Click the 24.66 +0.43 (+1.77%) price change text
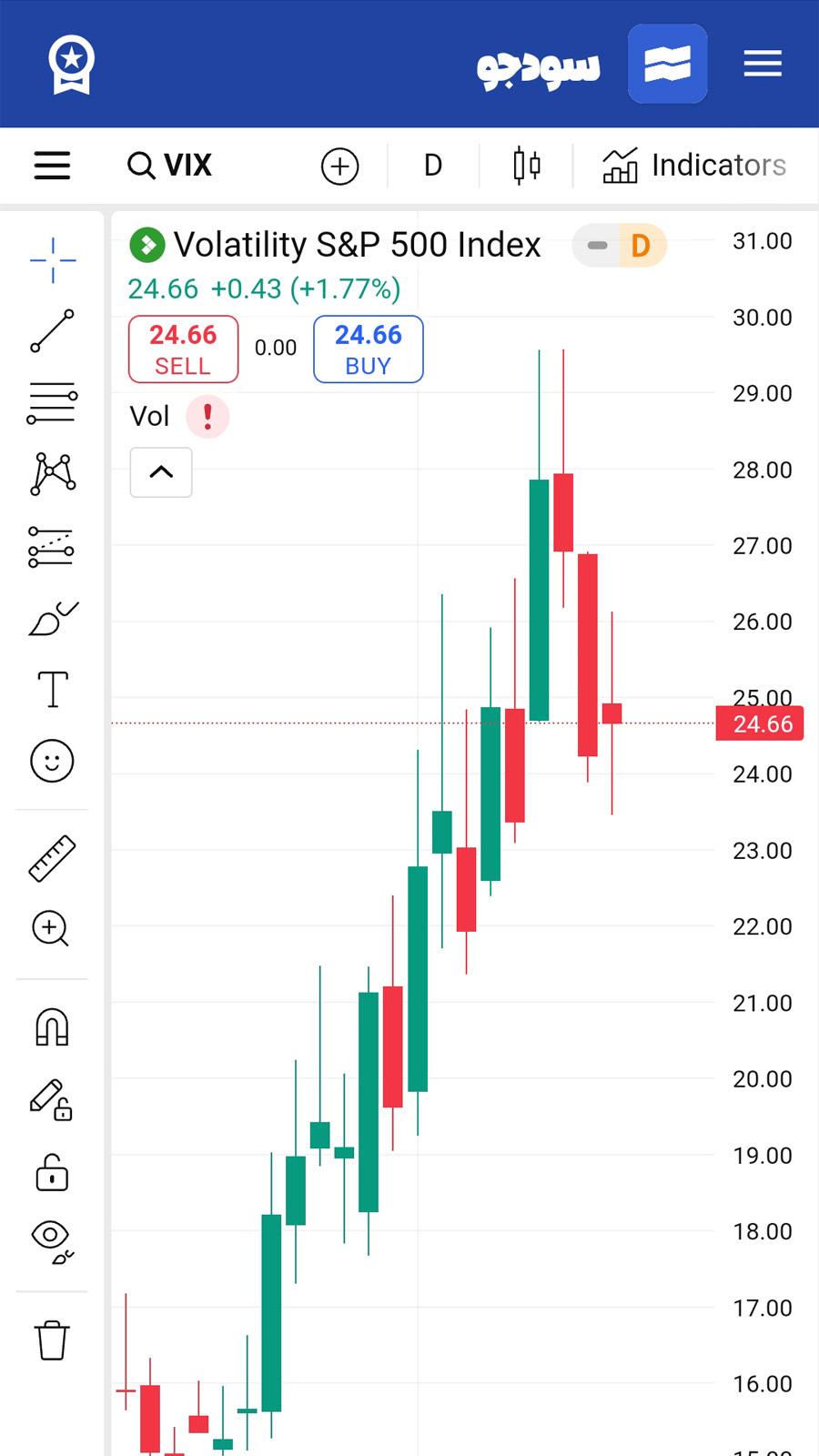Image resolution: width=819 pixels, height=1456 pixels. [264, 288]
